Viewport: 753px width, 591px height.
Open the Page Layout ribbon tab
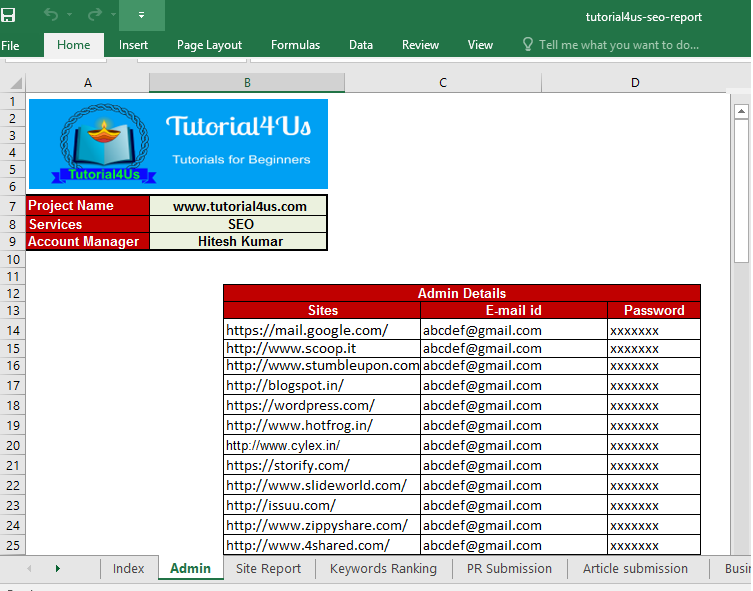click(x=209, y=45)
